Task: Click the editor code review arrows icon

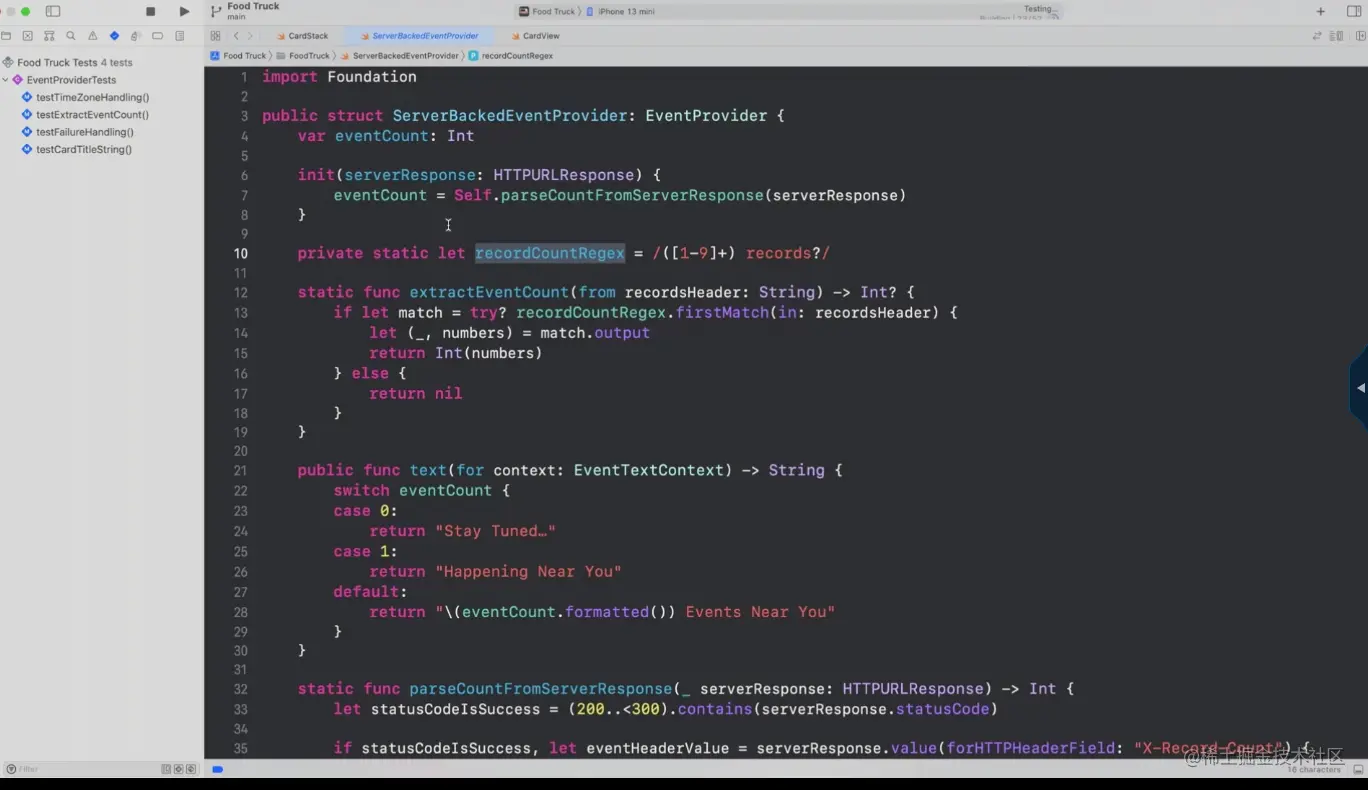Action: pos(1317,36)
